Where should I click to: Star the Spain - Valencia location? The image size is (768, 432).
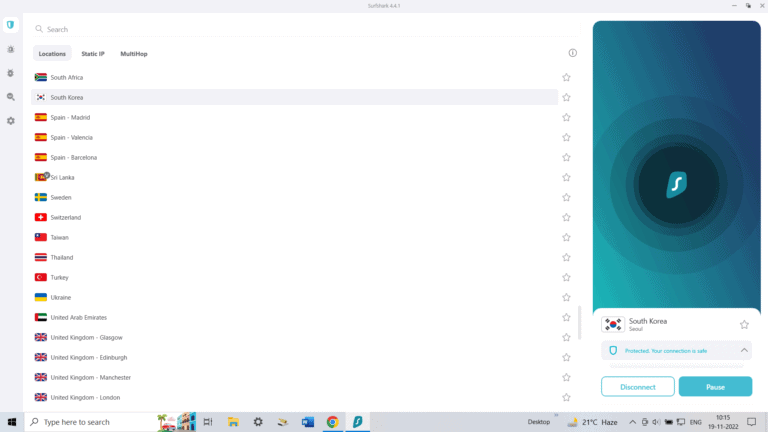tap(566, 138)
